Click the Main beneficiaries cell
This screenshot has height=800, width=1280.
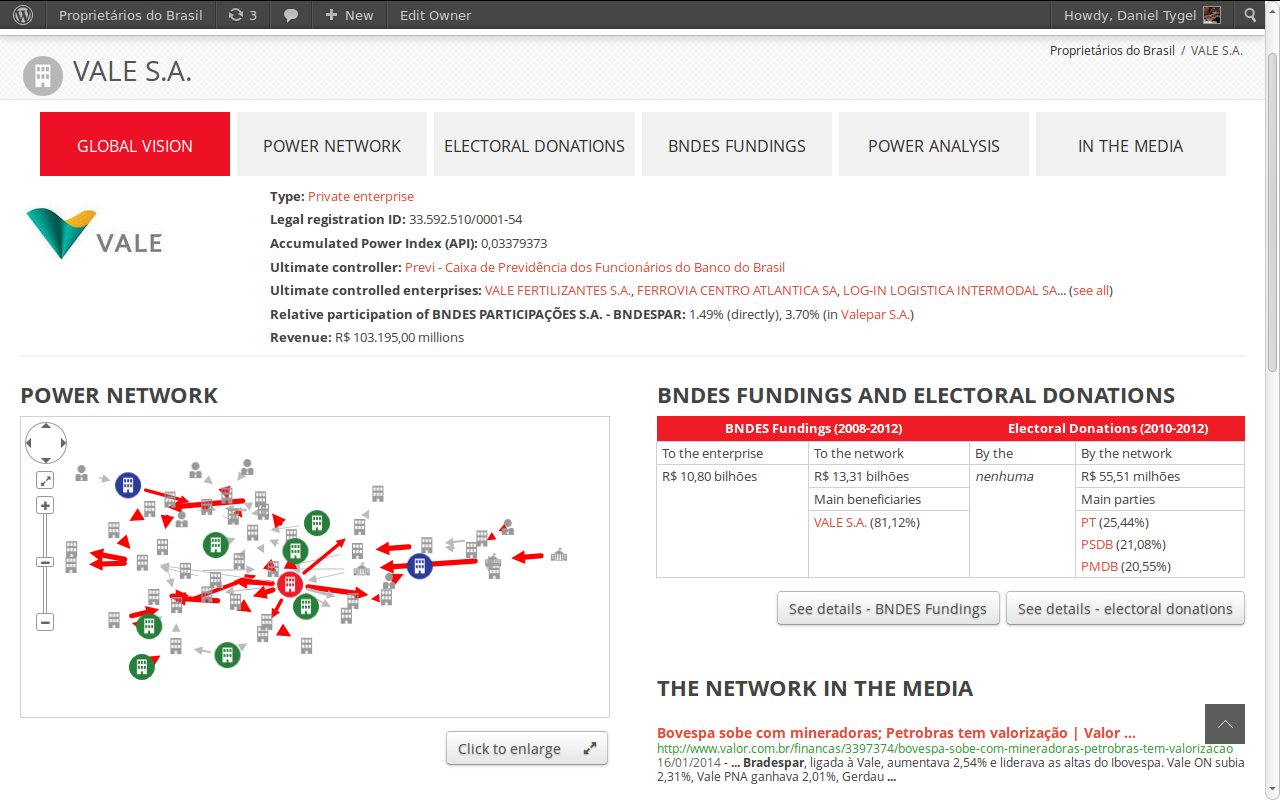tap(889, 500)
